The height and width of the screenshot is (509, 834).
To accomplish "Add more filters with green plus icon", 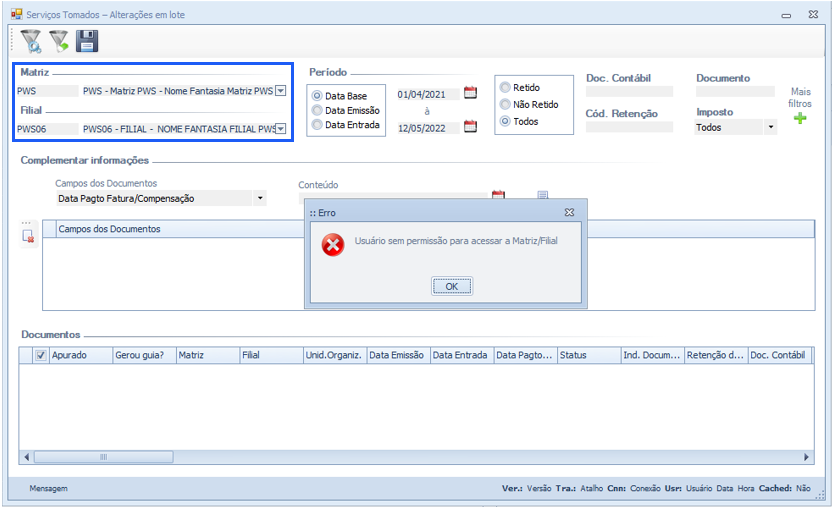I will tap(800, 118).
